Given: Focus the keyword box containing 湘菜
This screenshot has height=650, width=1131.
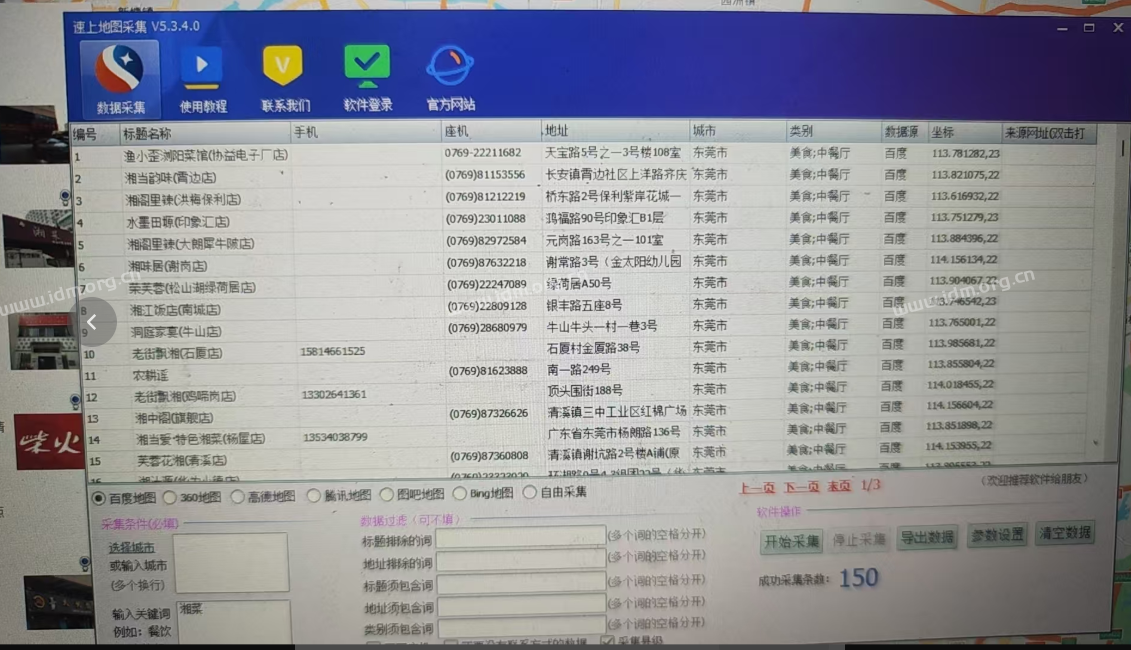Looking at the screenshot, I should pos(234,622).
